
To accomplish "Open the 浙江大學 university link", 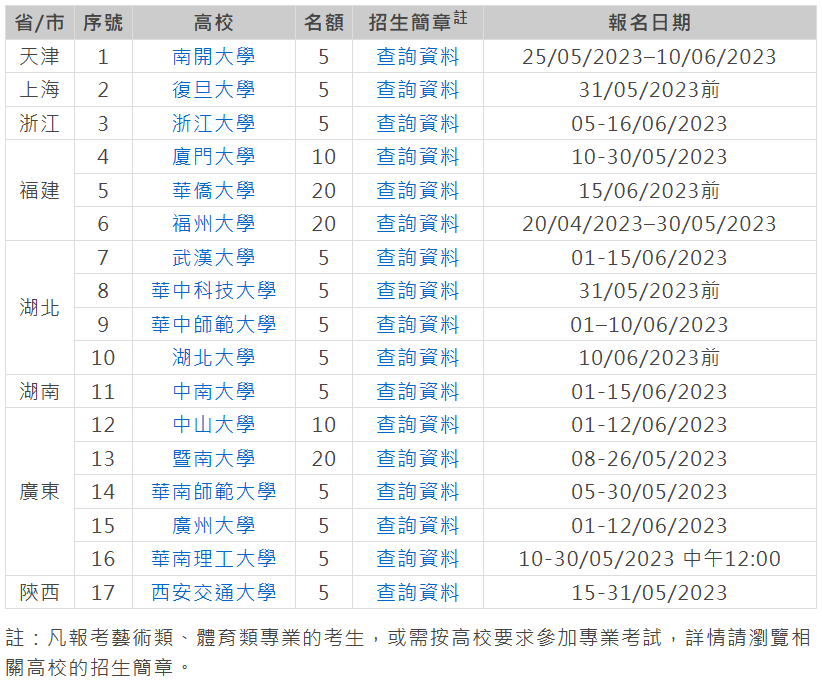I will (x=214, y=124).
